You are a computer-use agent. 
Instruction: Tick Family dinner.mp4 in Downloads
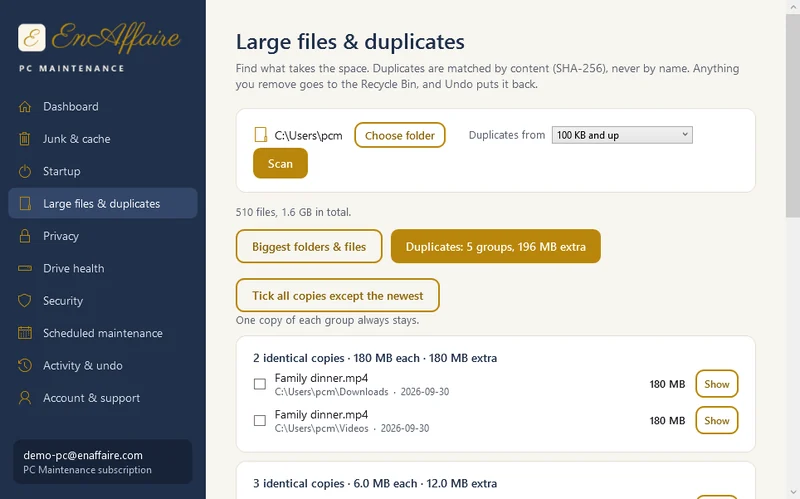[260, 384]
